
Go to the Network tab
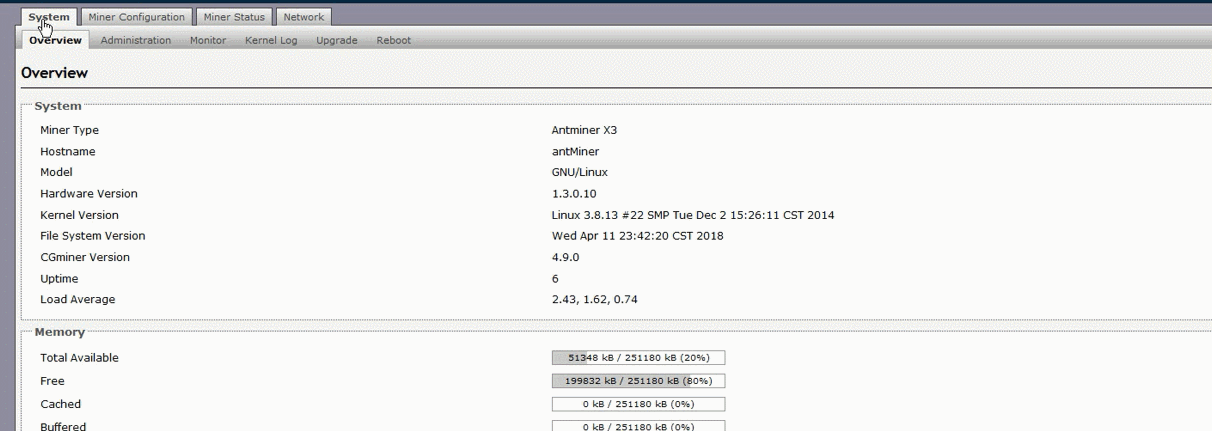pos(303,17)
